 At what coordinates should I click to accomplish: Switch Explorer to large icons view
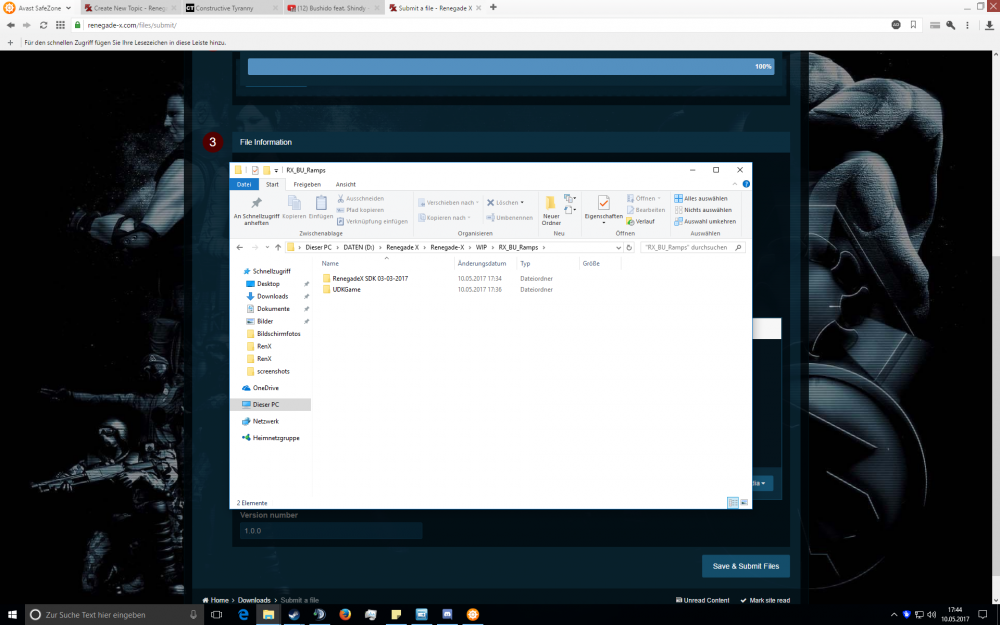[x=744, y=503]
